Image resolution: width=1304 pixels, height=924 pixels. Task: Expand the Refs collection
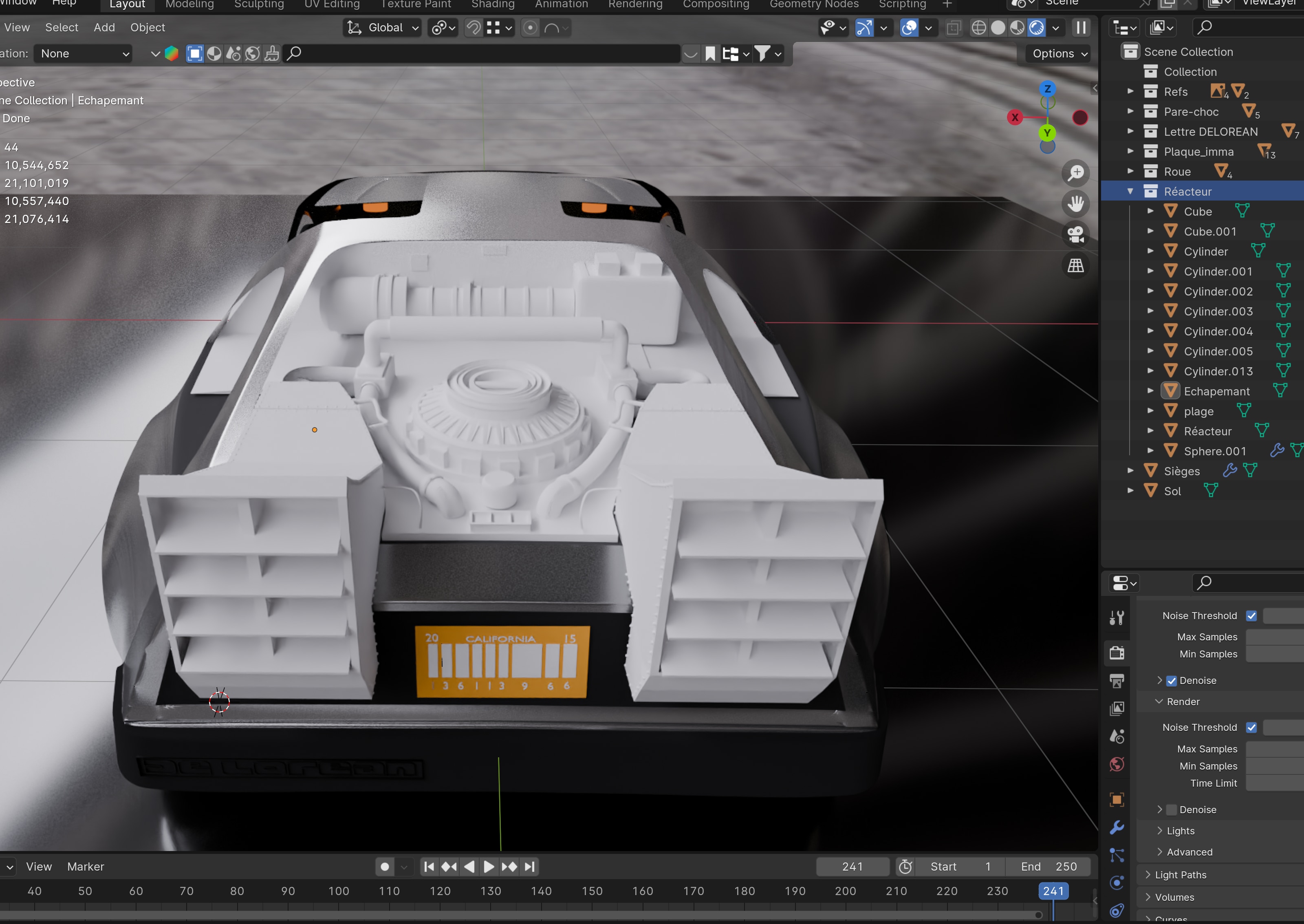(x=1130, y=92)
